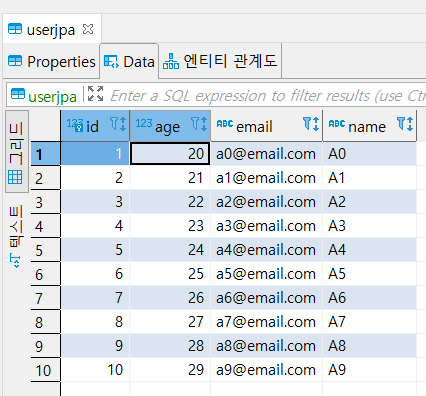The height and width of the screenshot is (396, 426).
Task: Select the age cell with value 21
Action: point(170,178)
